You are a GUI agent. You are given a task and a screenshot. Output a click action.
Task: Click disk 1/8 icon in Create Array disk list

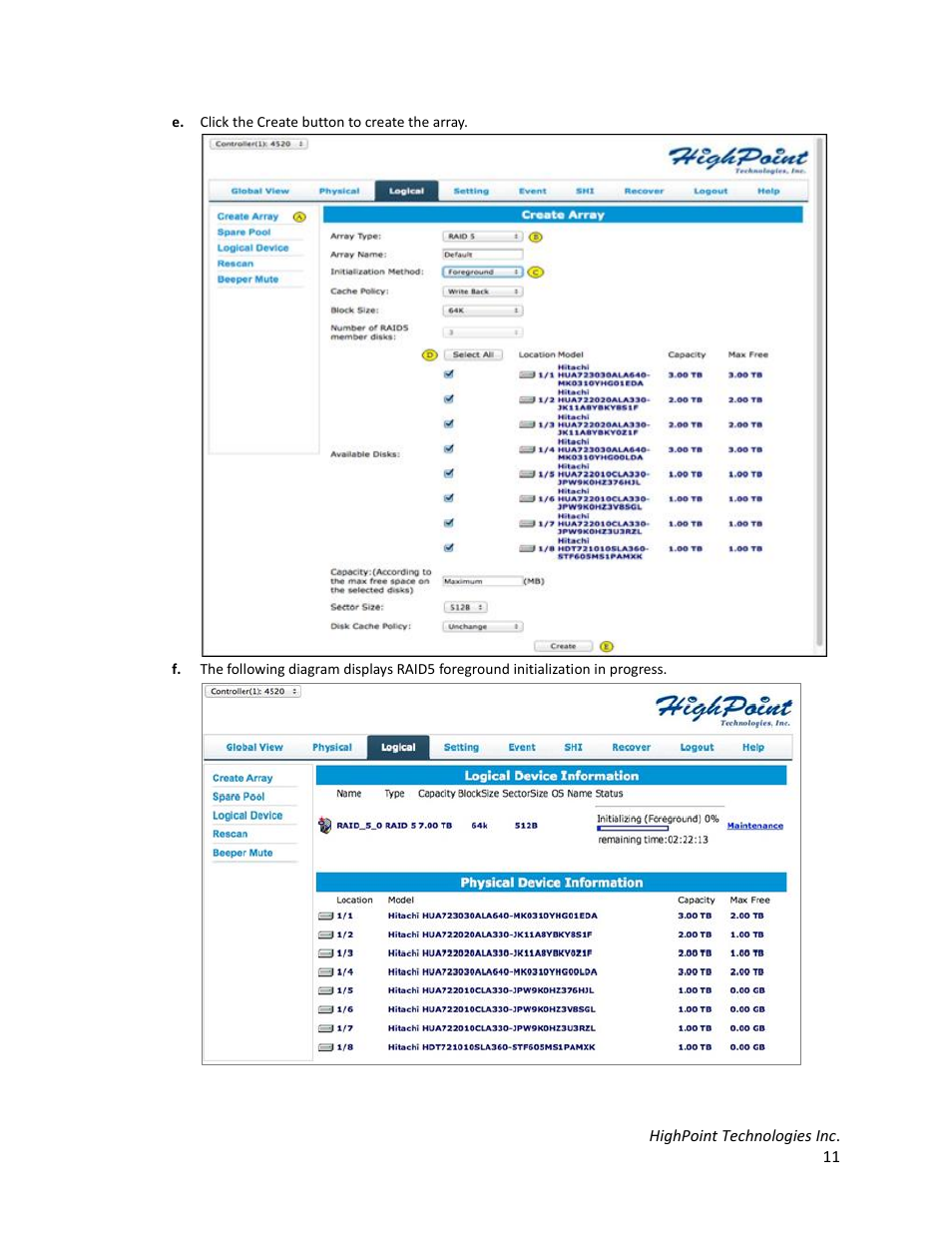tap(527, 549)
